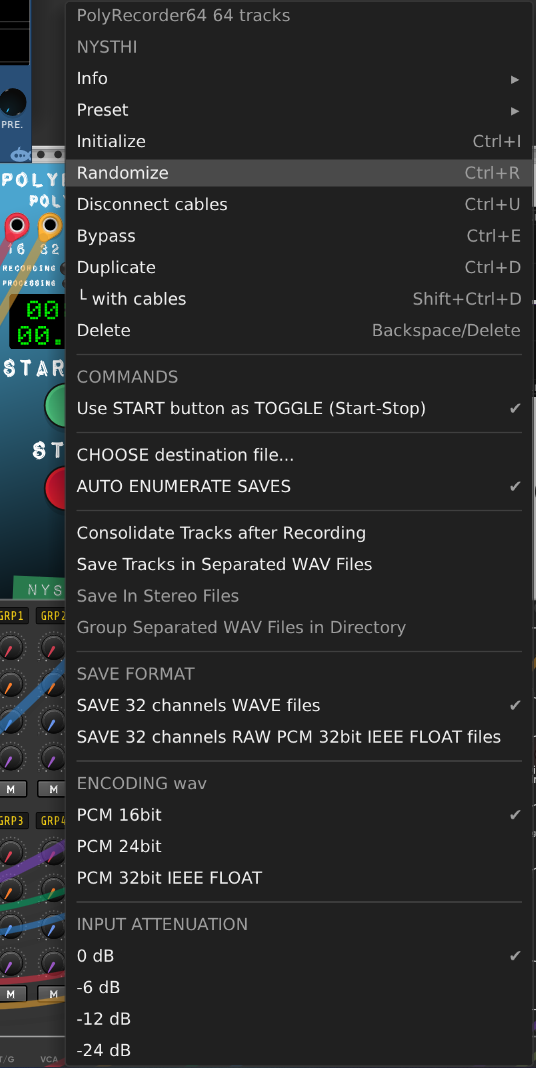Screen dimensions: 536x1068
Task: Click the green digital time display
Action: click(38, 323)
